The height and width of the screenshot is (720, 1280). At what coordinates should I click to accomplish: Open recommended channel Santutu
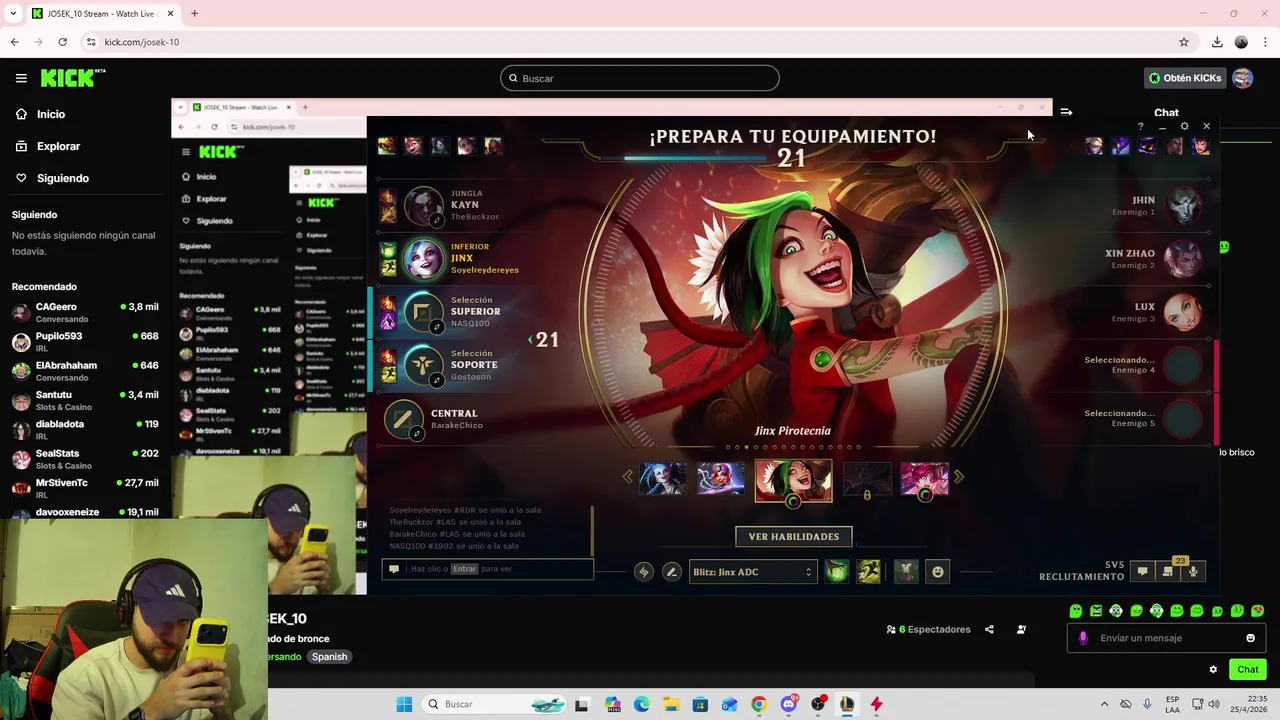[85, 400]
